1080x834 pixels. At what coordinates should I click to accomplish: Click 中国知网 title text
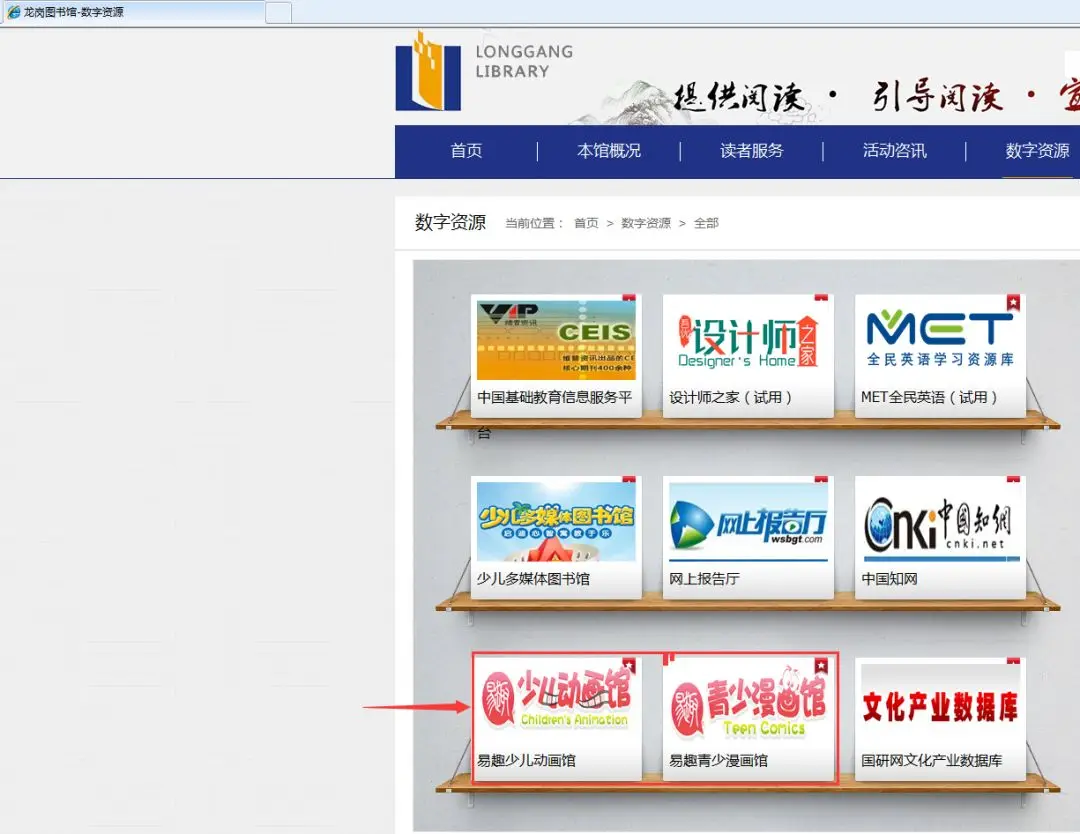click(x=889, y=579)
